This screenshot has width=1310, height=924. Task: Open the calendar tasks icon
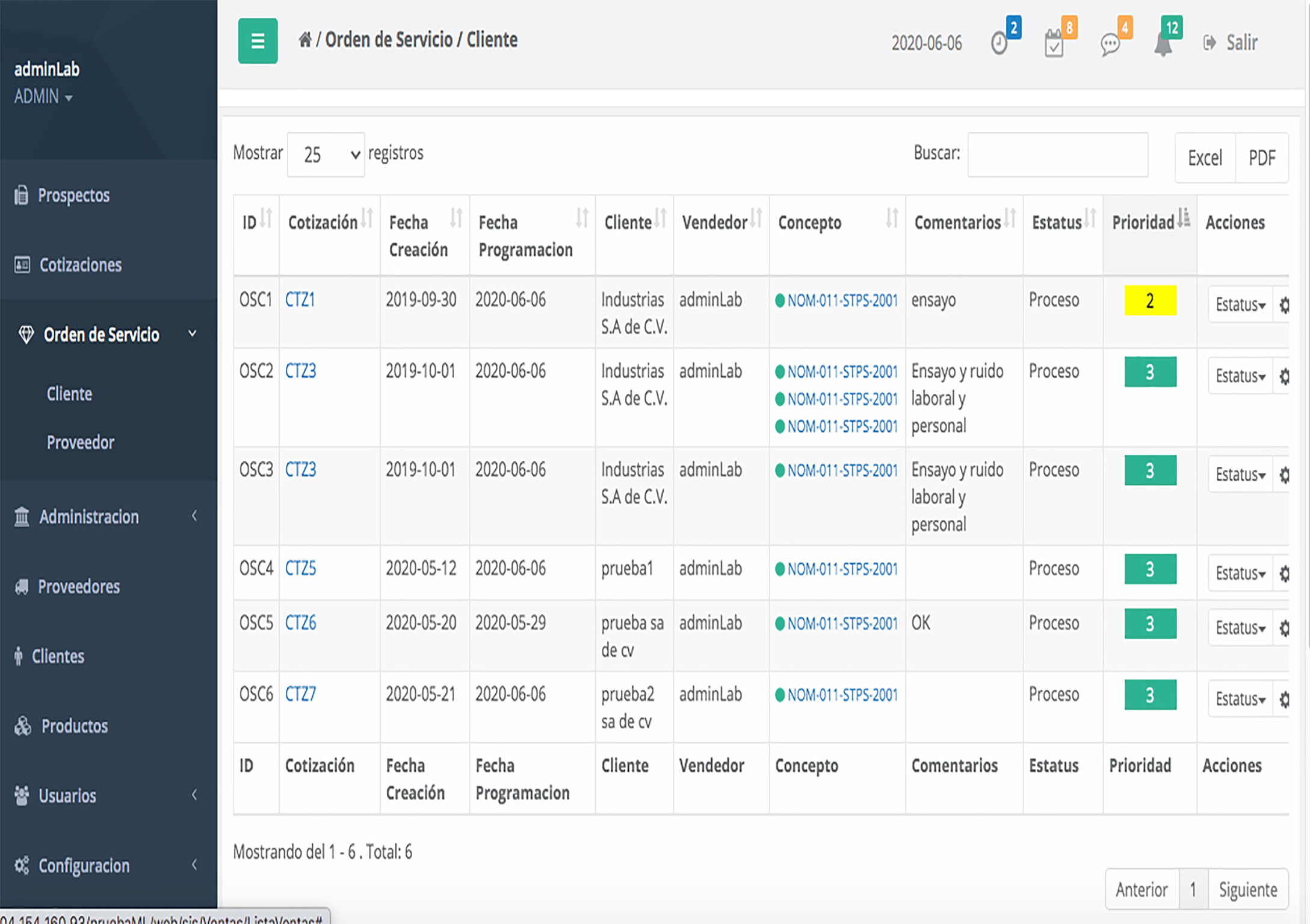click(1054, 43)
